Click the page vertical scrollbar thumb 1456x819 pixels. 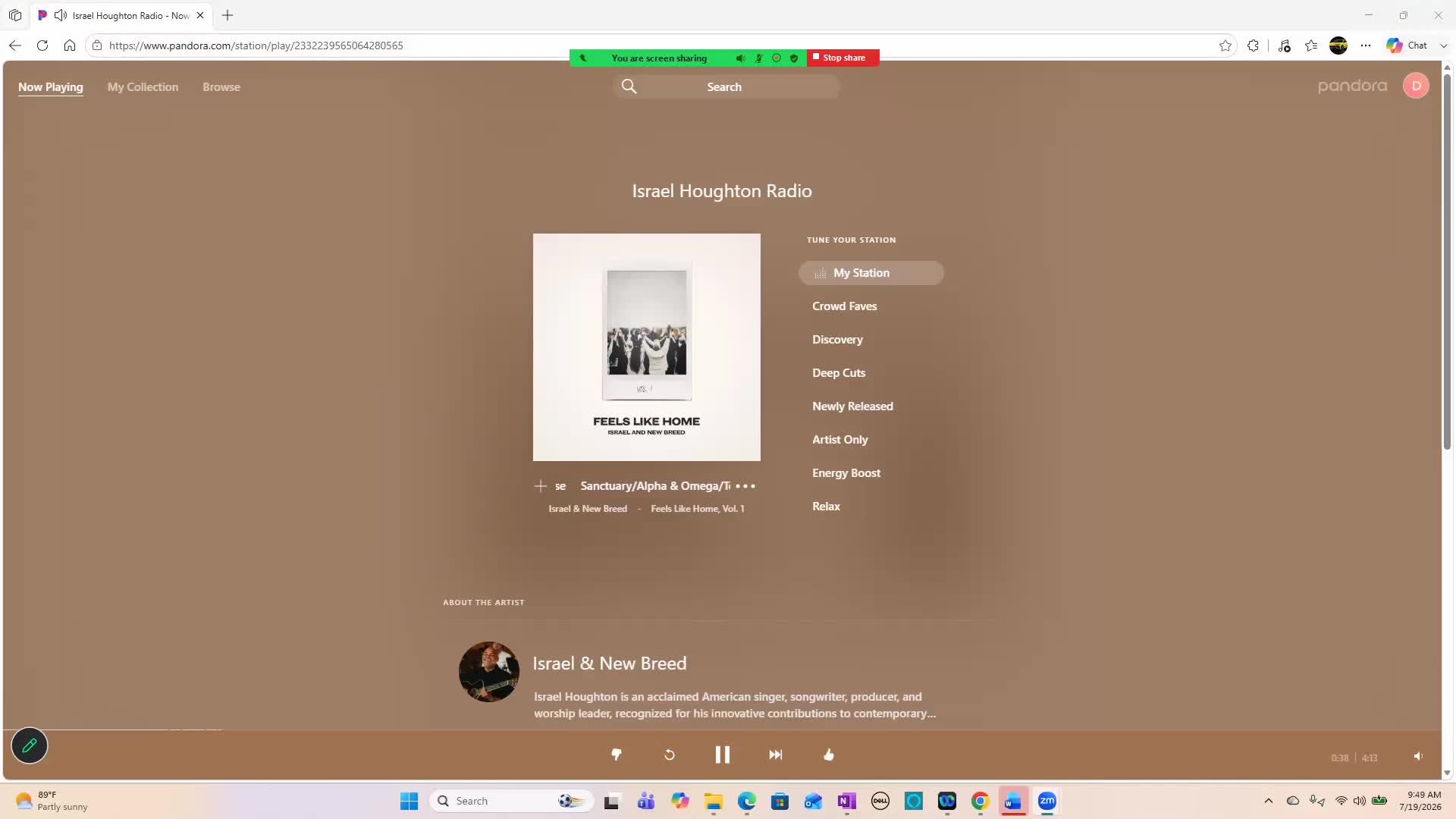(x=1447, y=262)
